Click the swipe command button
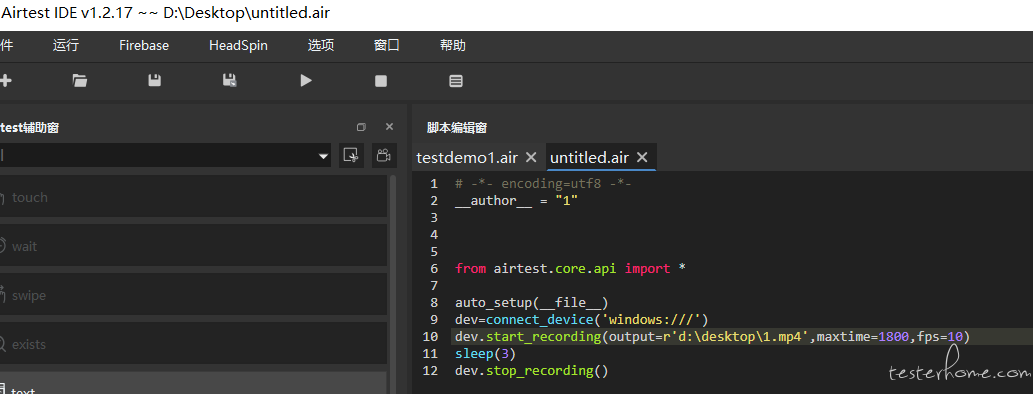 click(192, 295)
